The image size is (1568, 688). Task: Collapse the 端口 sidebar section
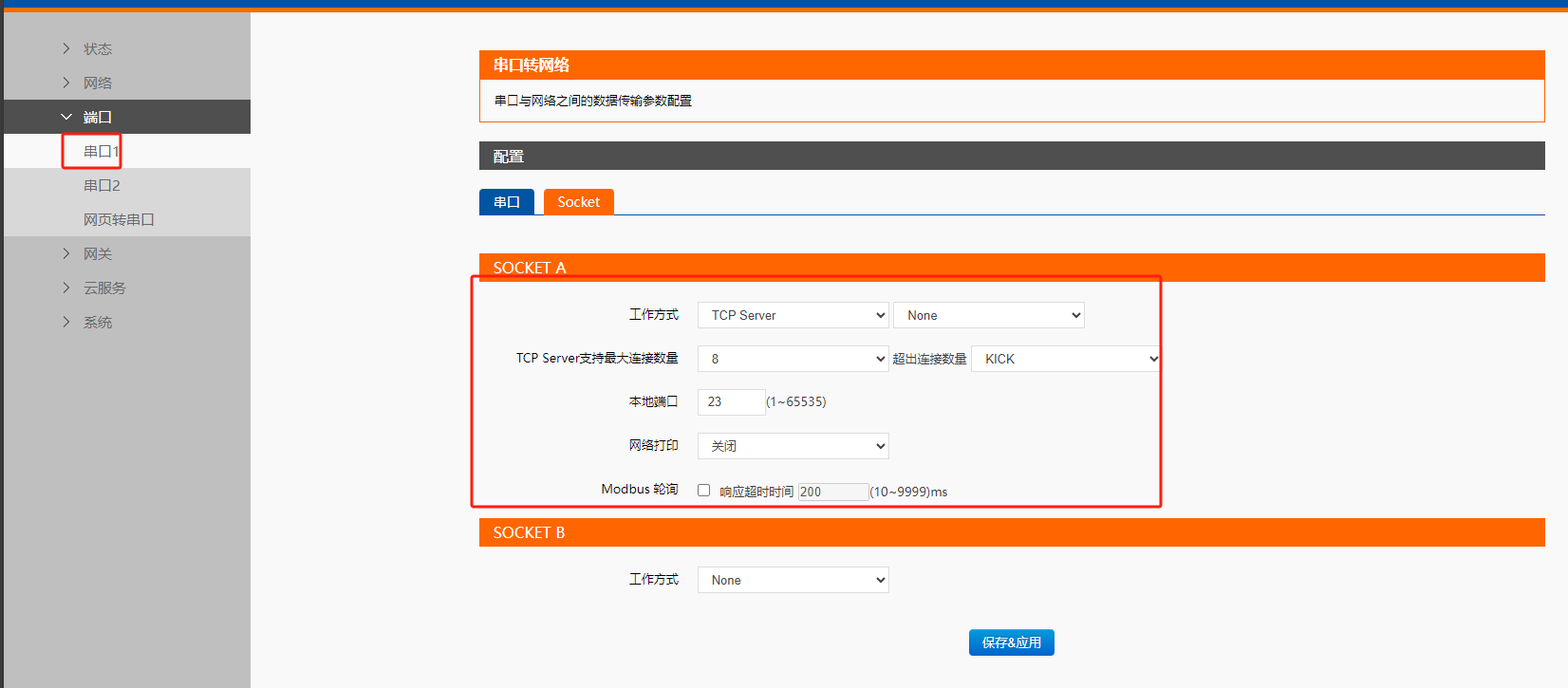97,117
